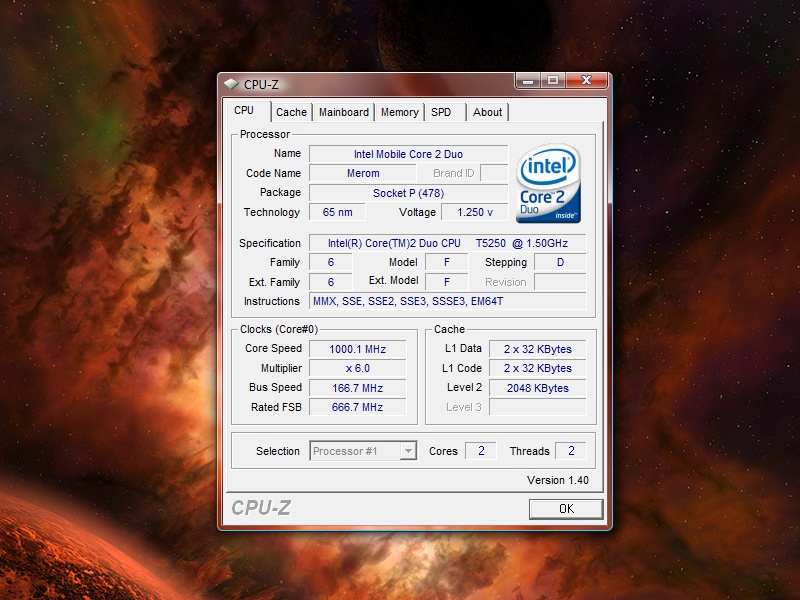800x600 pixels.
Task: Click the Model value 'F' field
Action: 446,262
